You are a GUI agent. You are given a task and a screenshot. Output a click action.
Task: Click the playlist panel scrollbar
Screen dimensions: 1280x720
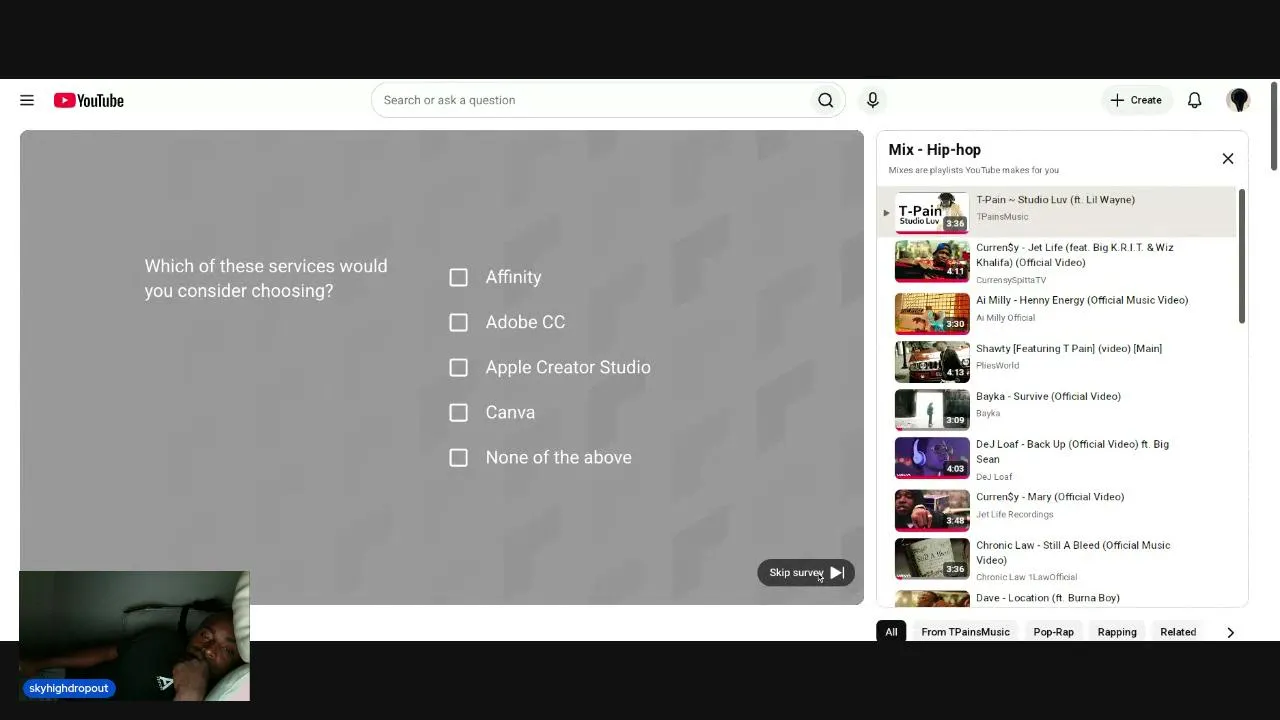(x=1242, y=256)
